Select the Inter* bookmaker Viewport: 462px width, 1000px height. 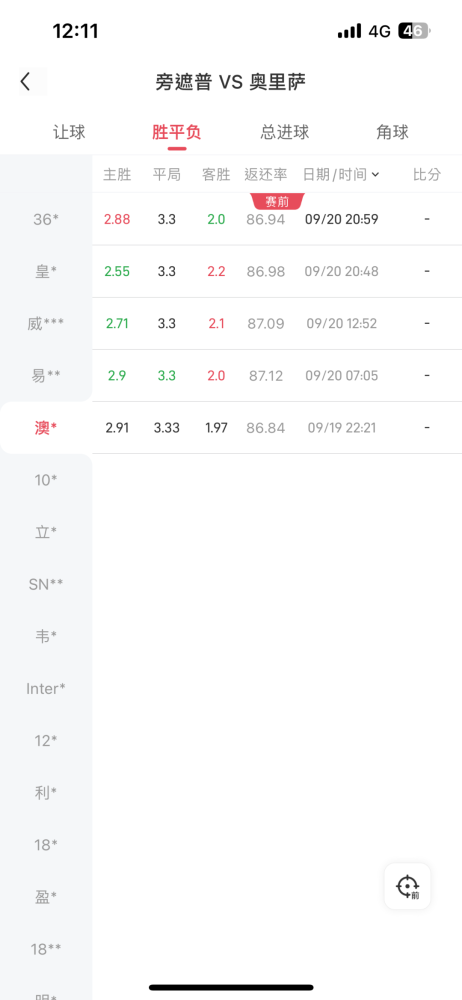pos(46,689)
